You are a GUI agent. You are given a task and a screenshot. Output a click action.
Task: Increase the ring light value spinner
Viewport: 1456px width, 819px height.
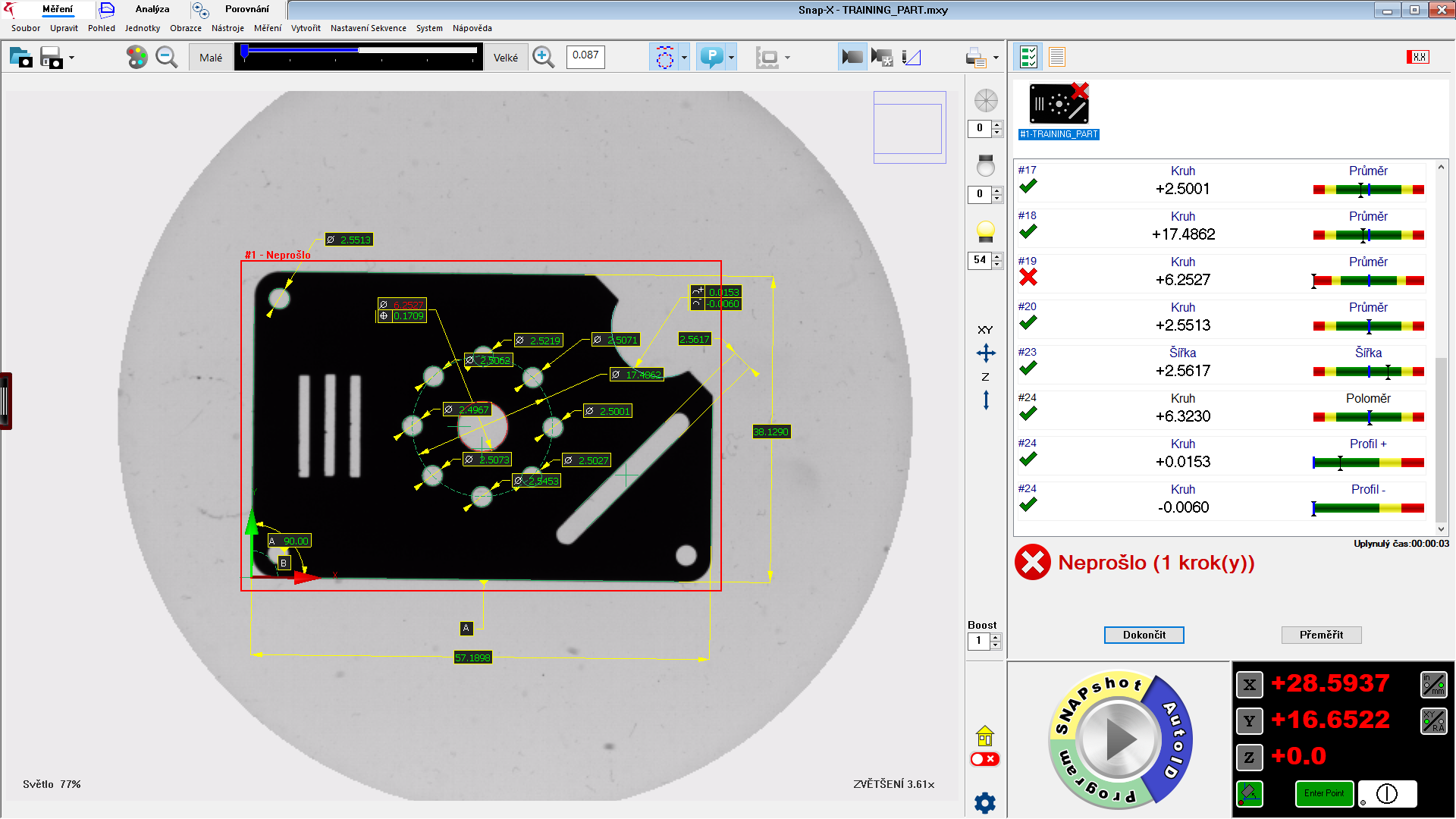click(997, 124)
